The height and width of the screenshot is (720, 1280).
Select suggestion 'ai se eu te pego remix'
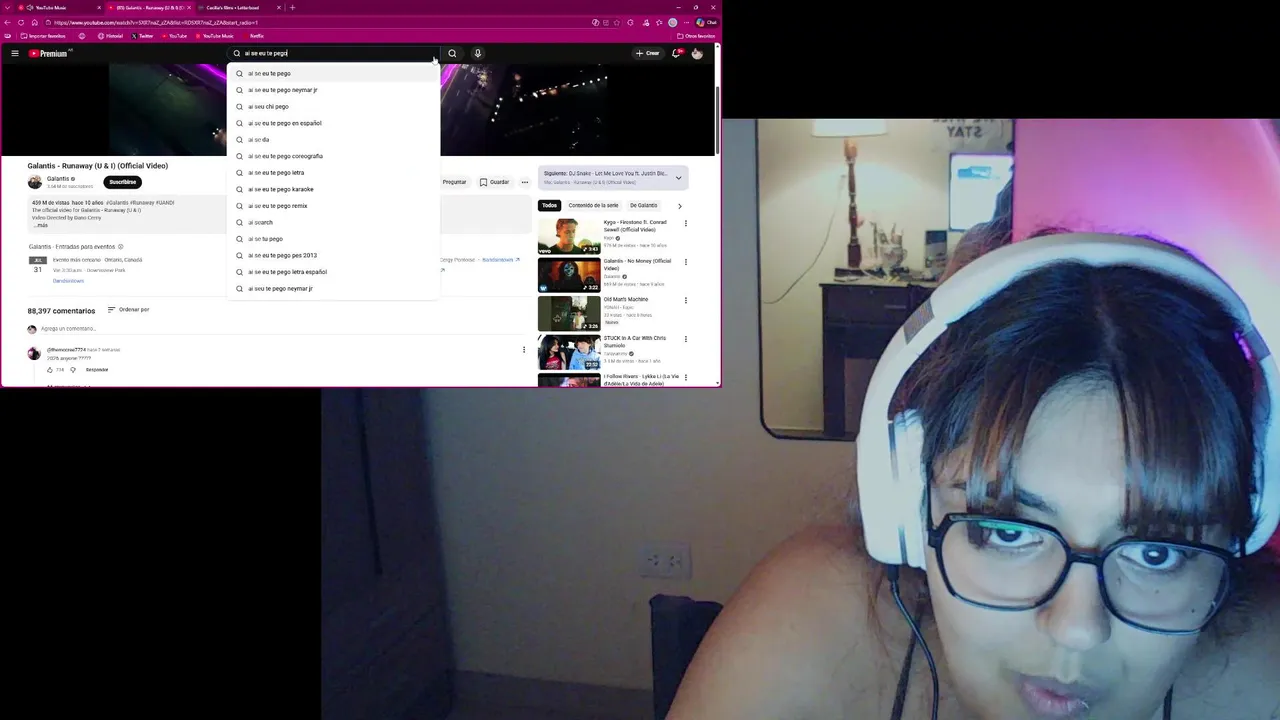(x=333, y=206)
